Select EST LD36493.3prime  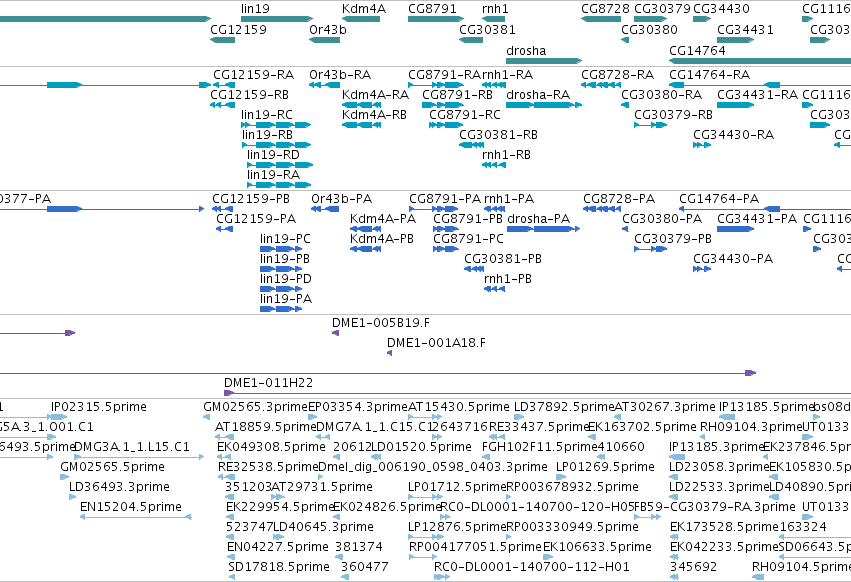[119, 487]
